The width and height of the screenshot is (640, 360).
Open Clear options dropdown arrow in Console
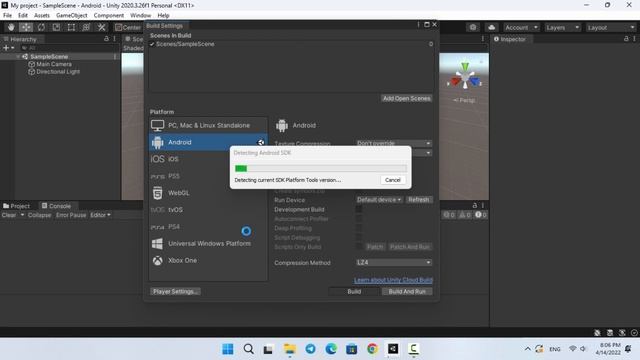[x=22, y=215]
